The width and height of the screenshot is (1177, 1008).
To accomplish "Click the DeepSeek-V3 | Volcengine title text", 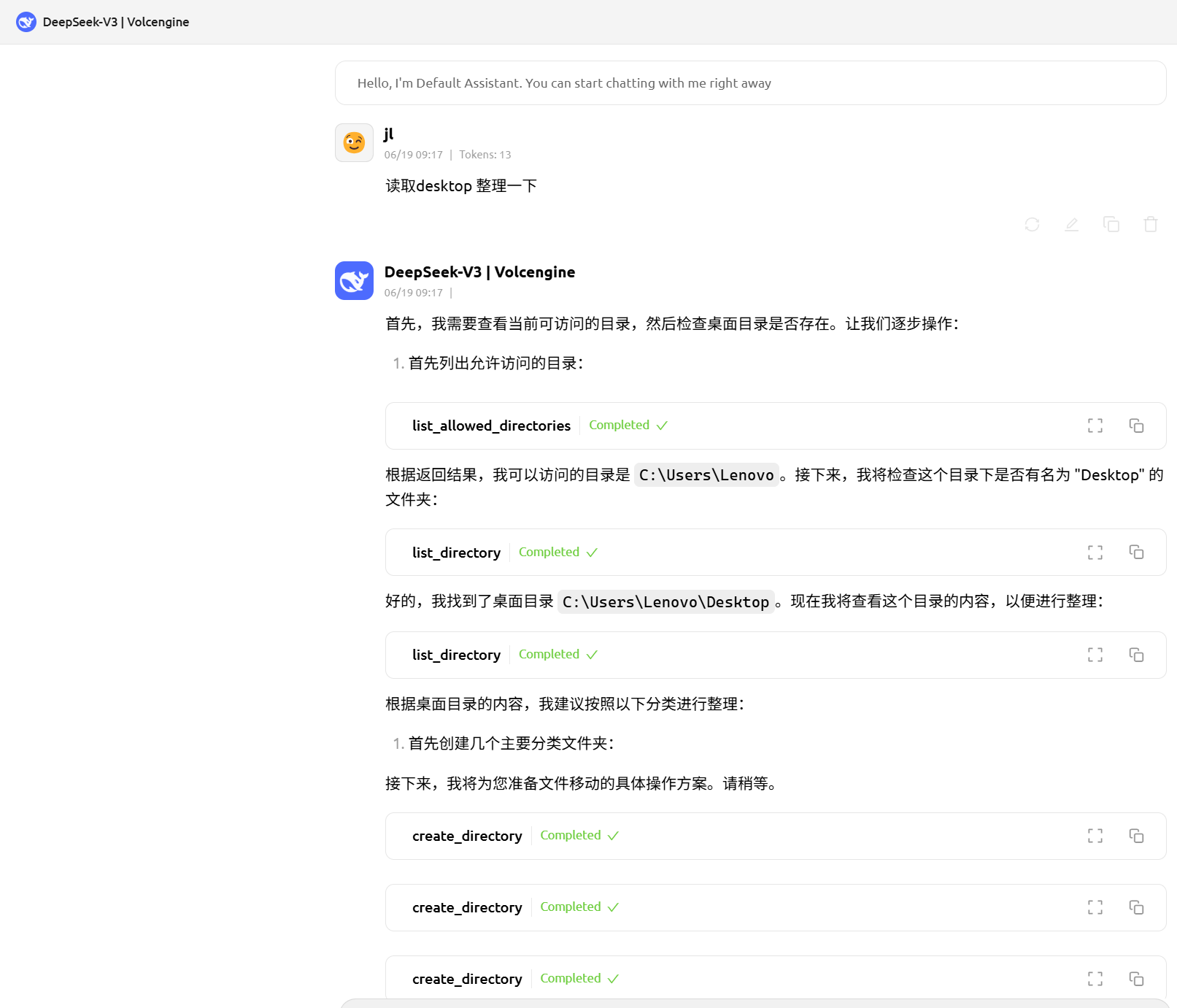I will pyautogui.click(x=116, y=22).
